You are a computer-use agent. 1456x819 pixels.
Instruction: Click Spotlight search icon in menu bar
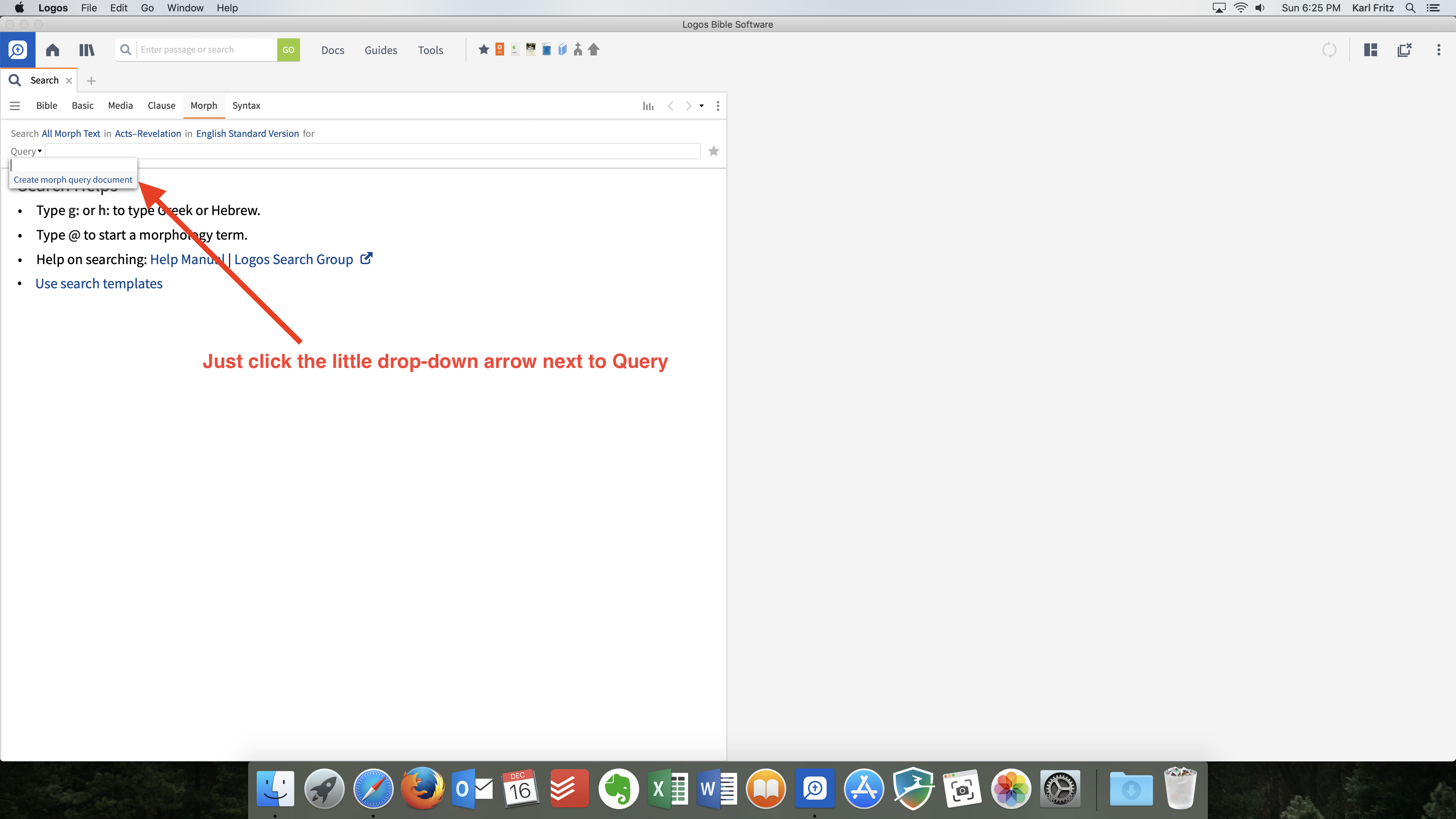1411,8
